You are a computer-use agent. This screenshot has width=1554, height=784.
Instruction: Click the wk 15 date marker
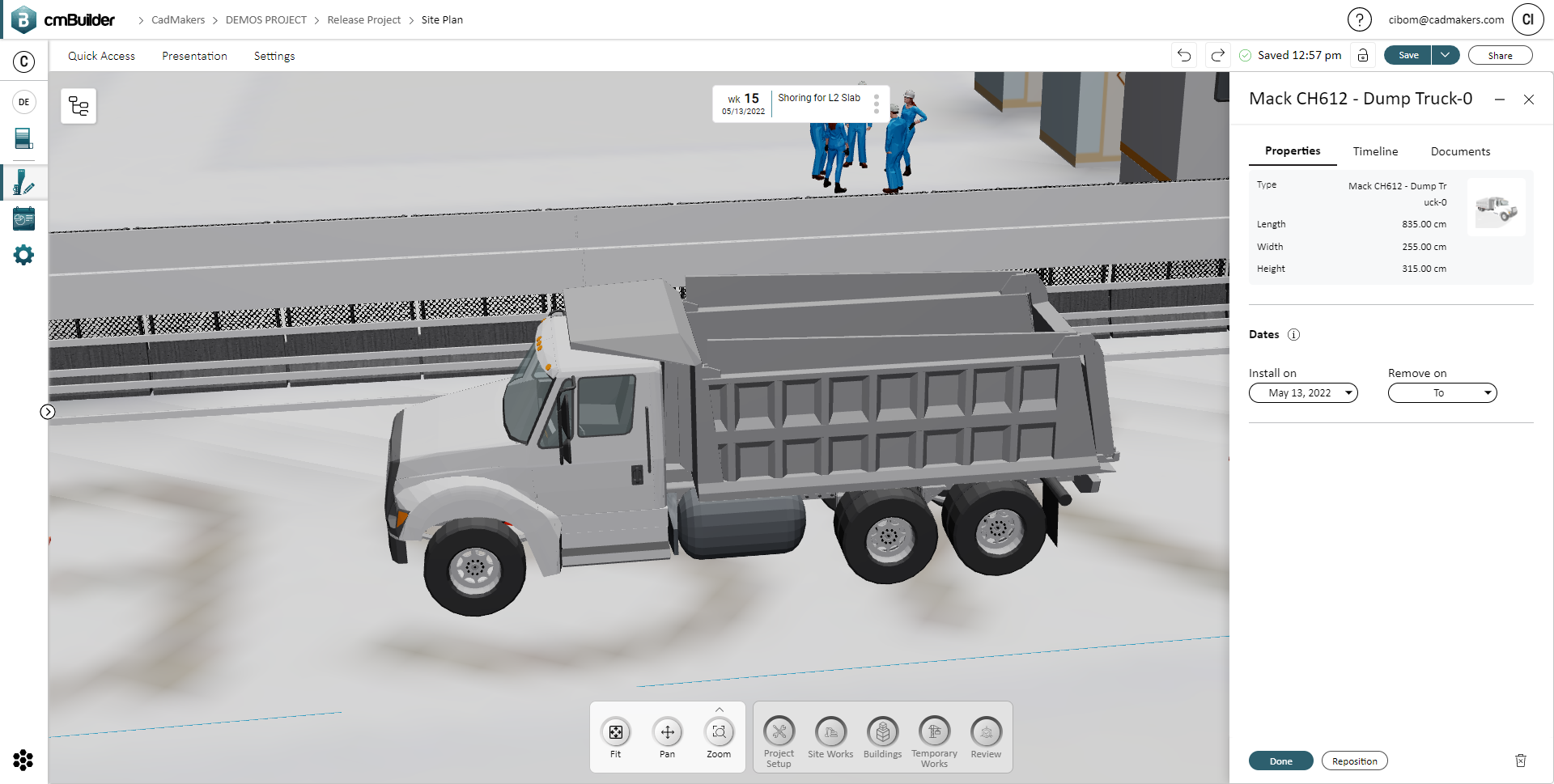[x=743, y=104]
